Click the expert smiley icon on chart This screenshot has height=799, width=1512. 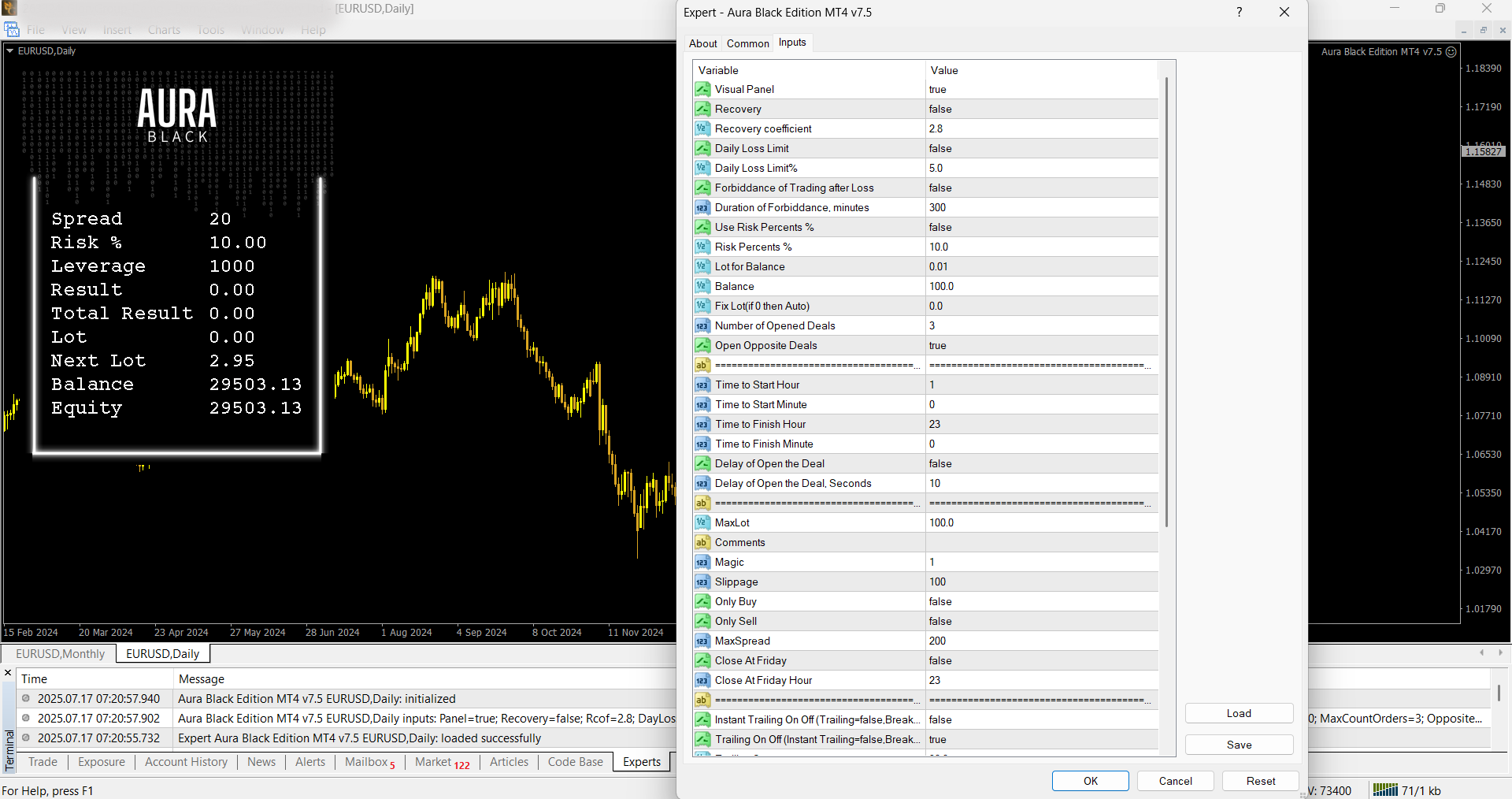point(1451,51)
